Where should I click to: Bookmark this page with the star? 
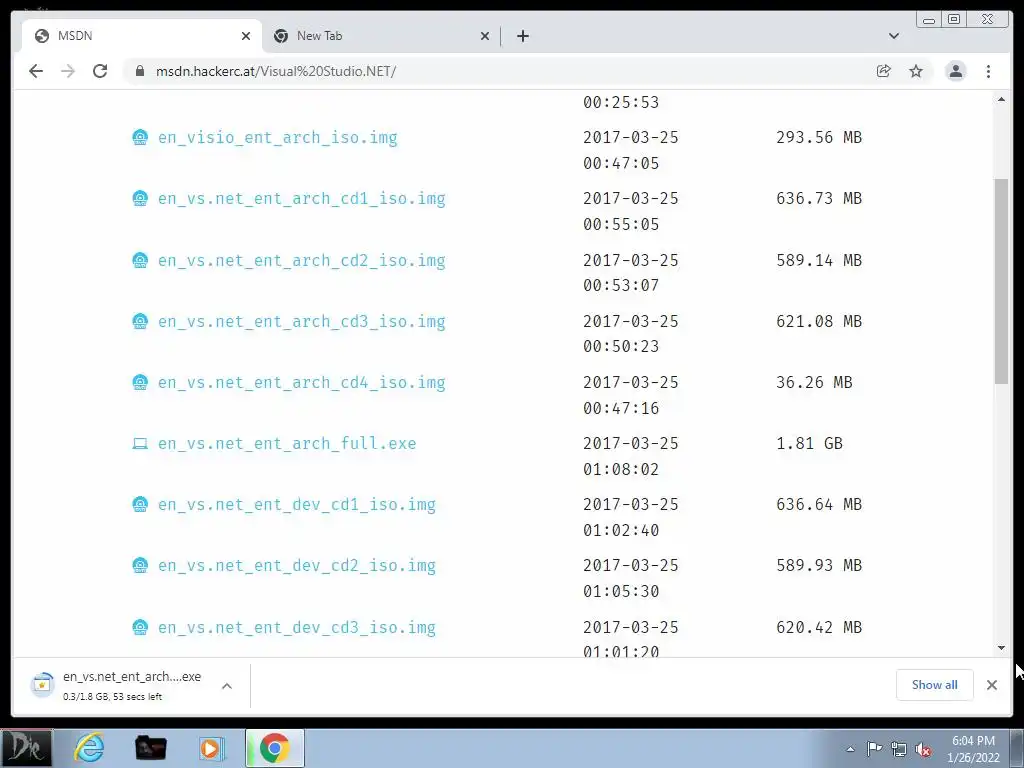click(916, 71)
